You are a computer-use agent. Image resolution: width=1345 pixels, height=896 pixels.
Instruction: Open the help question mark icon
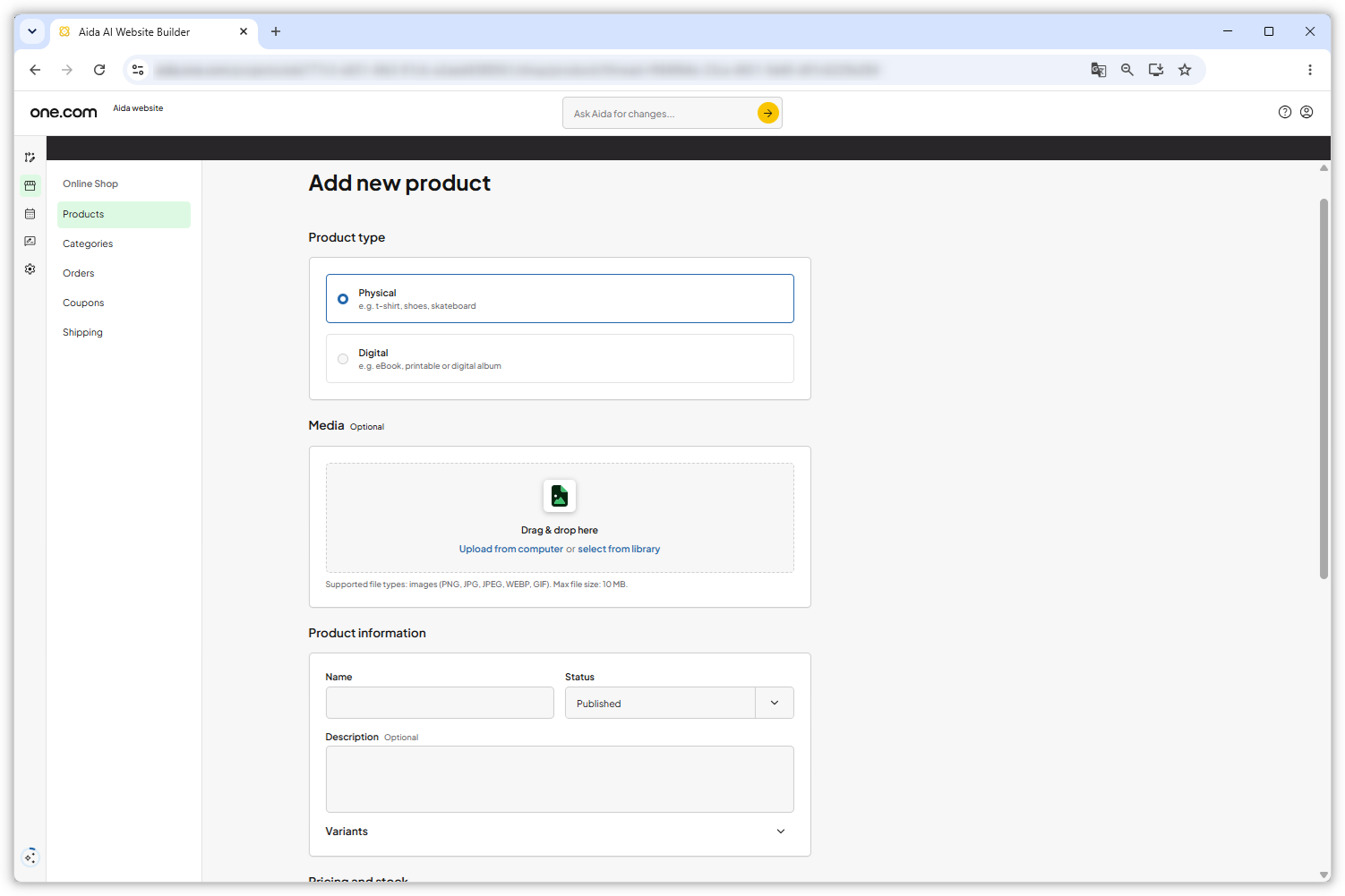(x=1285, y=112)
